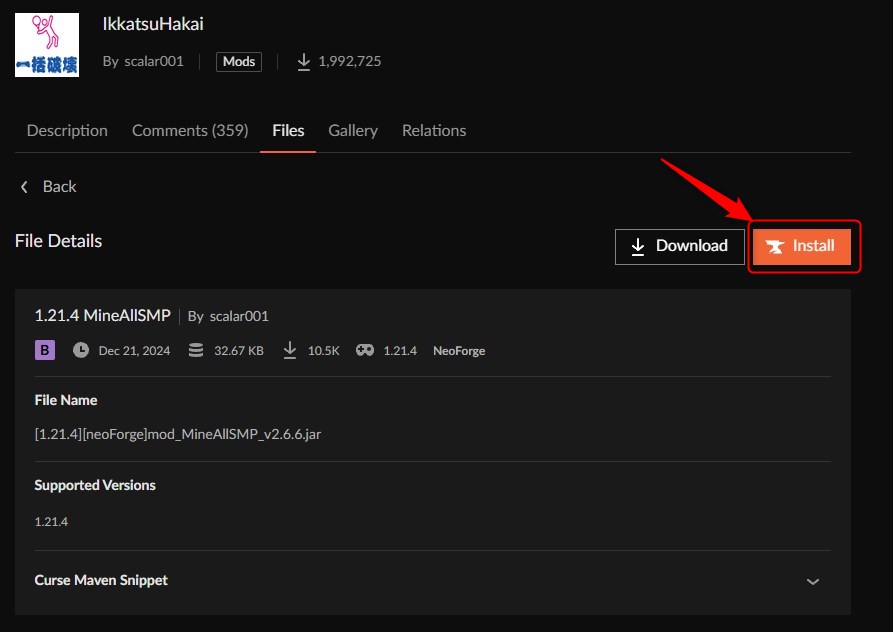Click the File Details heading

point(59,241)
